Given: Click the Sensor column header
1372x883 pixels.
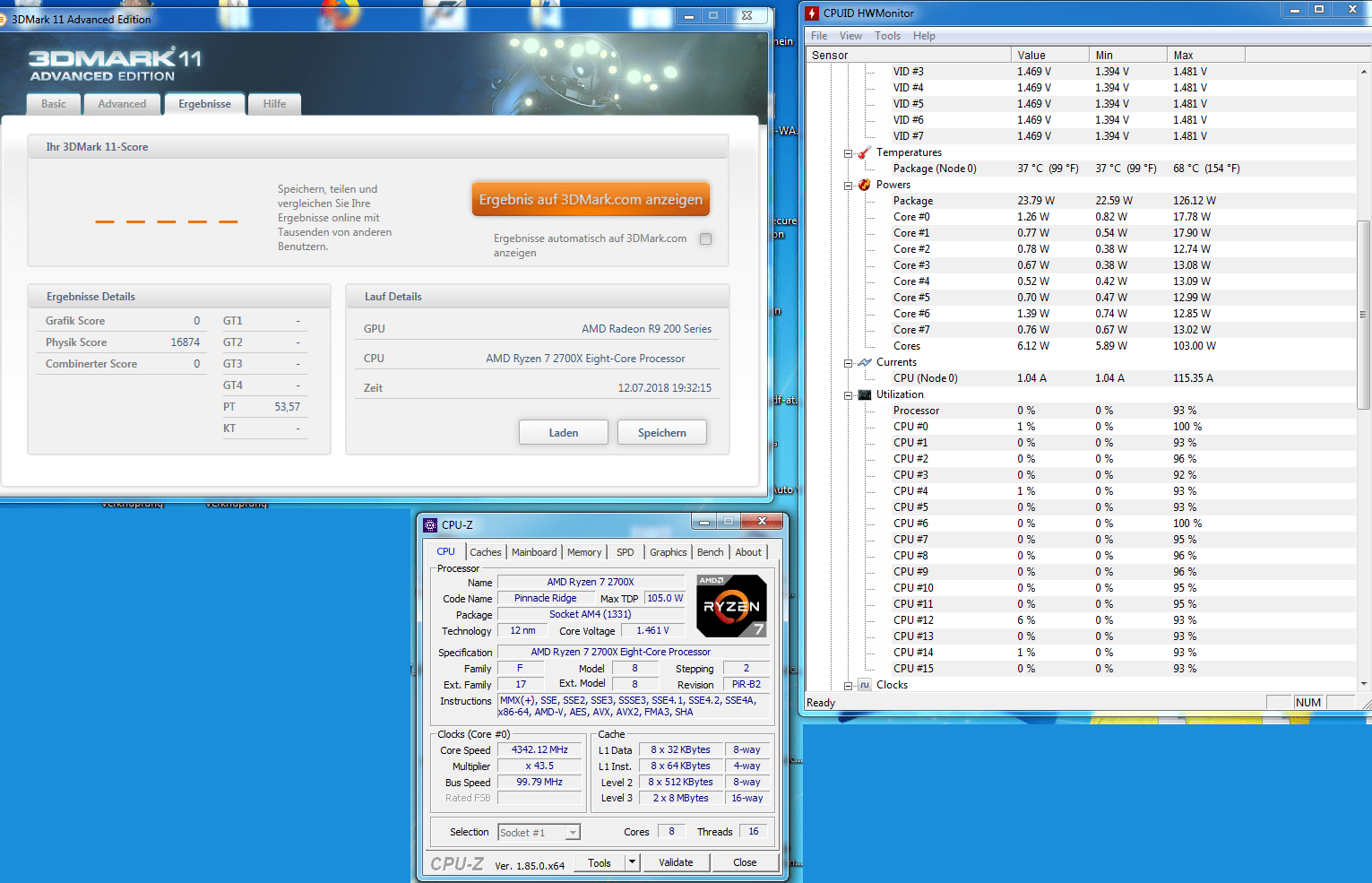Looking at the screenshot, I should 908,55.
